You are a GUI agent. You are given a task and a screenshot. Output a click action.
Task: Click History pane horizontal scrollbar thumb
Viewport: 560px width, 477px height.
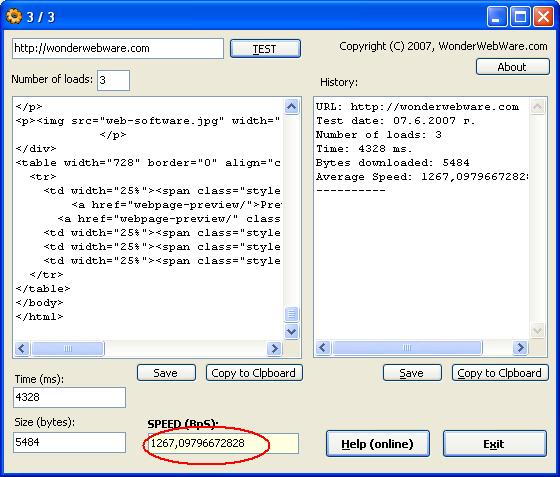407,347
